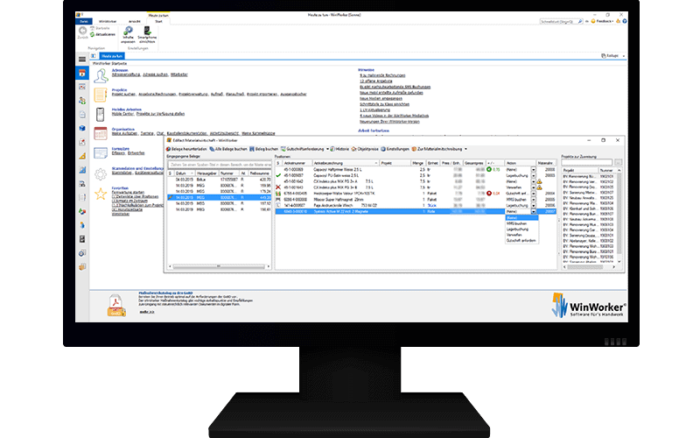
Task: Close the Aktion dropdown in the highlighted row
Action: [x=533, y=212]
